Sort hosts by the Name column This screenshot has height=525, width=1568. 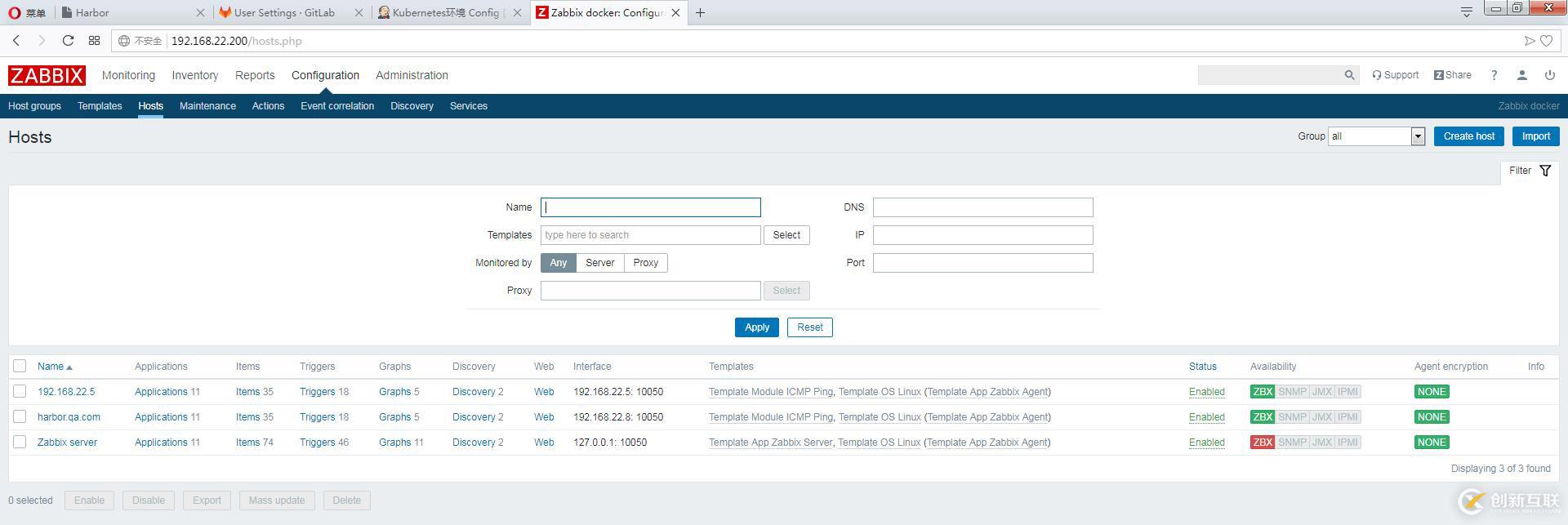55,367
